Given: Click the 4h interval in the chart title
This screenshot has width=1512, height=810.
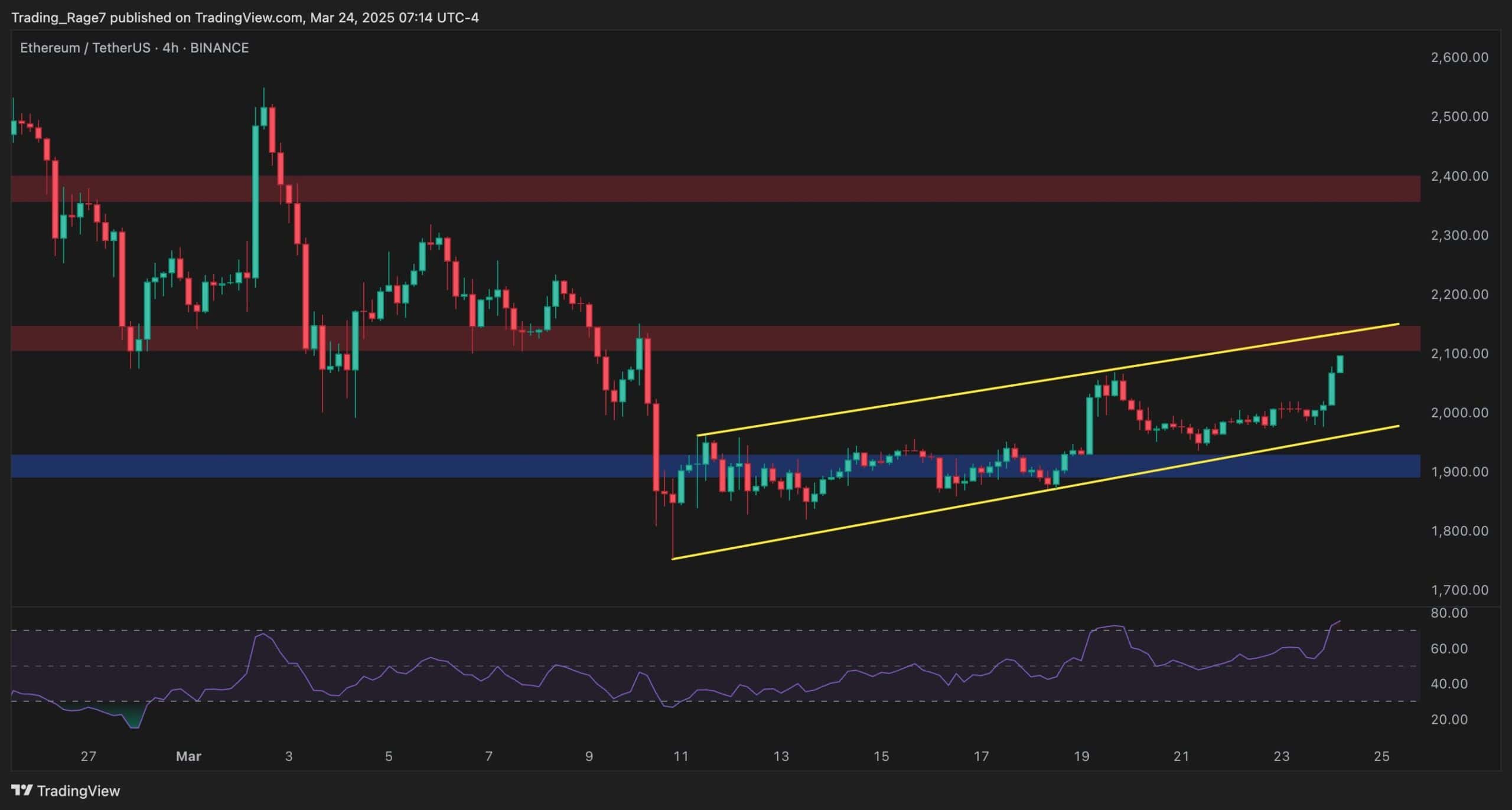Looking at the screenshot, I should [x=170, y=48].
